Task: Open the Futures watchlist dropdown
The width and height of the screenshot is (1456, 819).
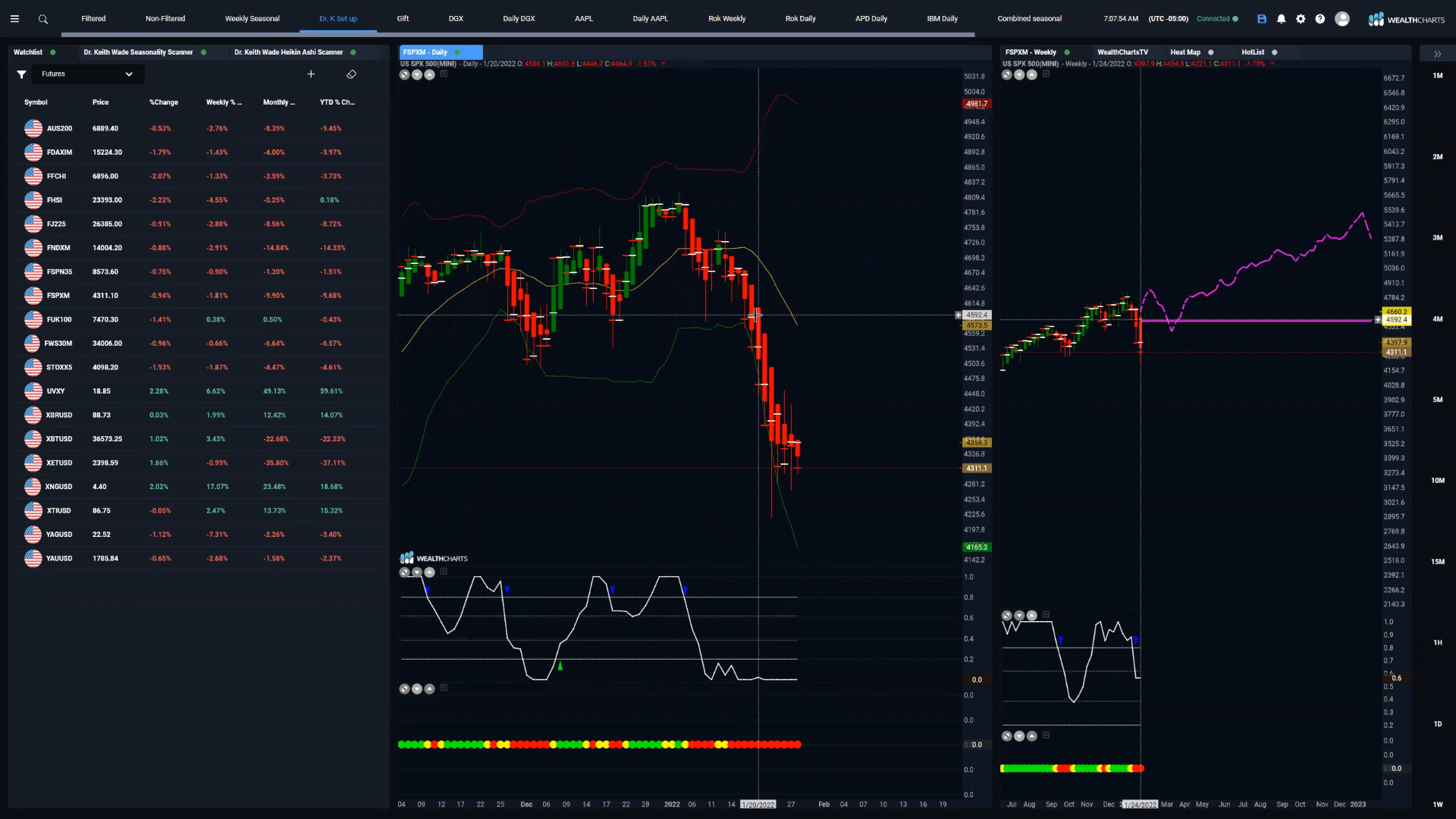Action: click(87, 74)
